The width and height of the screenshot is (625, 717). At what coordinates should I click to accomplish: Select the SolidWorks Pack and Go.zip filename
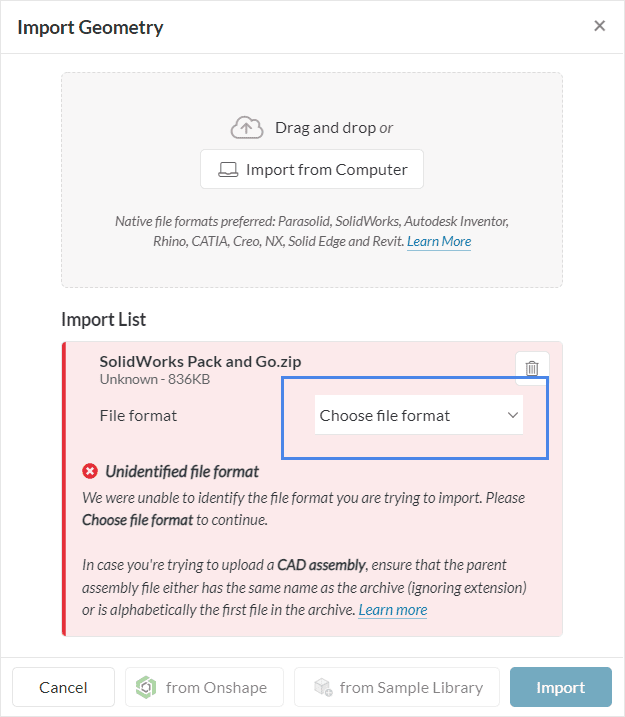point(200,362)
